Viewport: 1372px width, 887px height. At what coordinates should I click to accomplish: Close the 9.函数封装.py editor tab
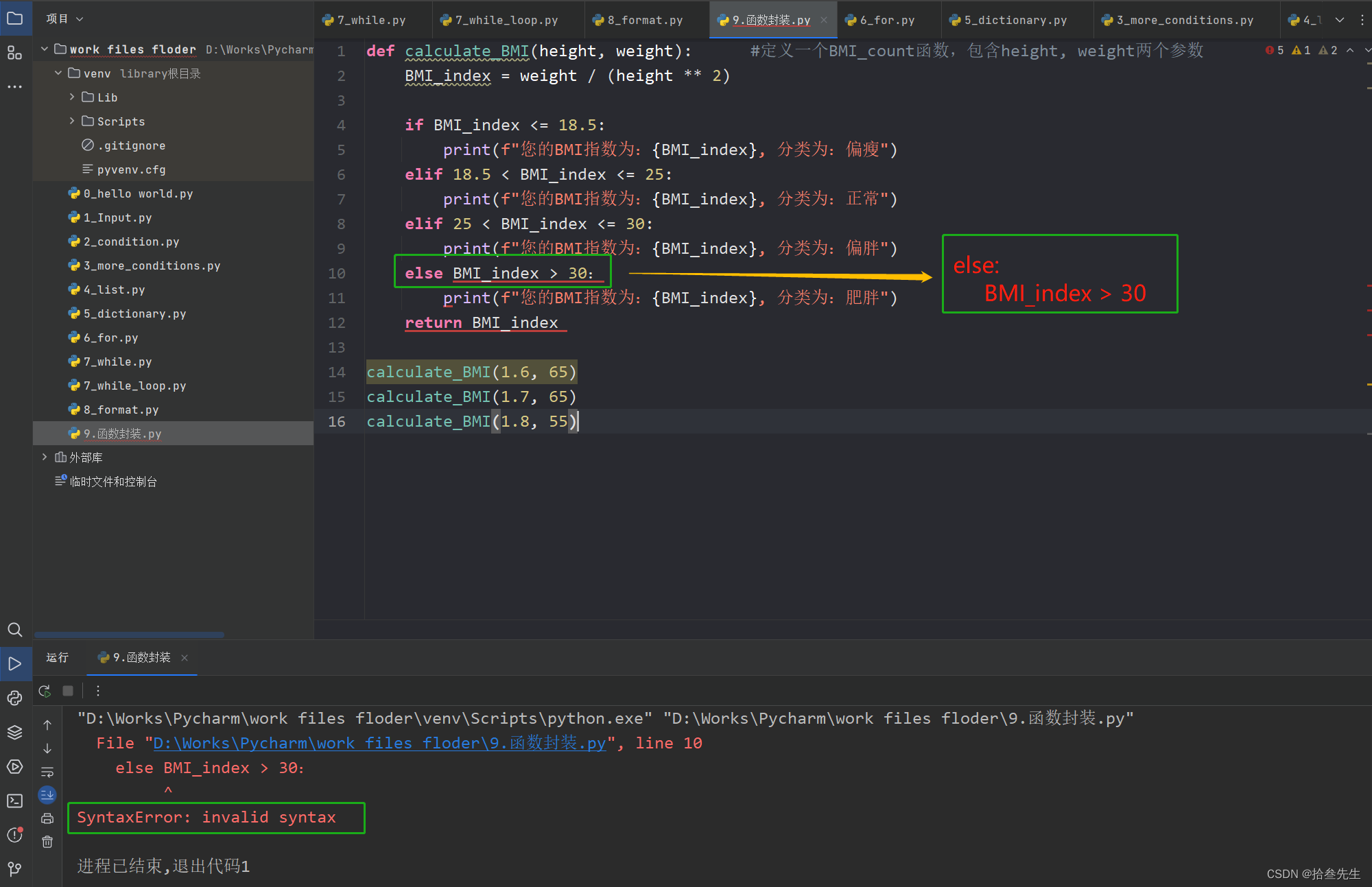coord(824,20)
